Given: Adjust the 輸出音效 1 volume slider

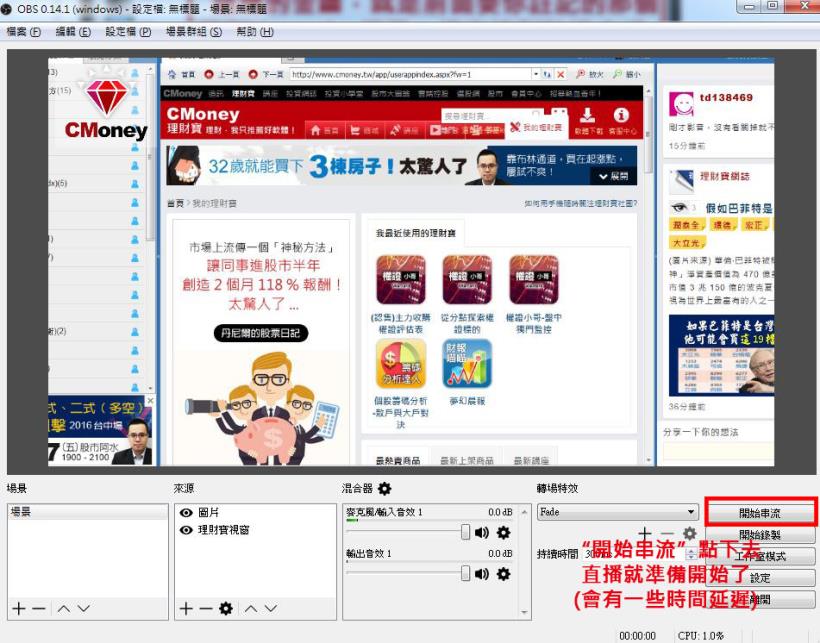Looking at the screenshot, I should [x=464, y=573].
